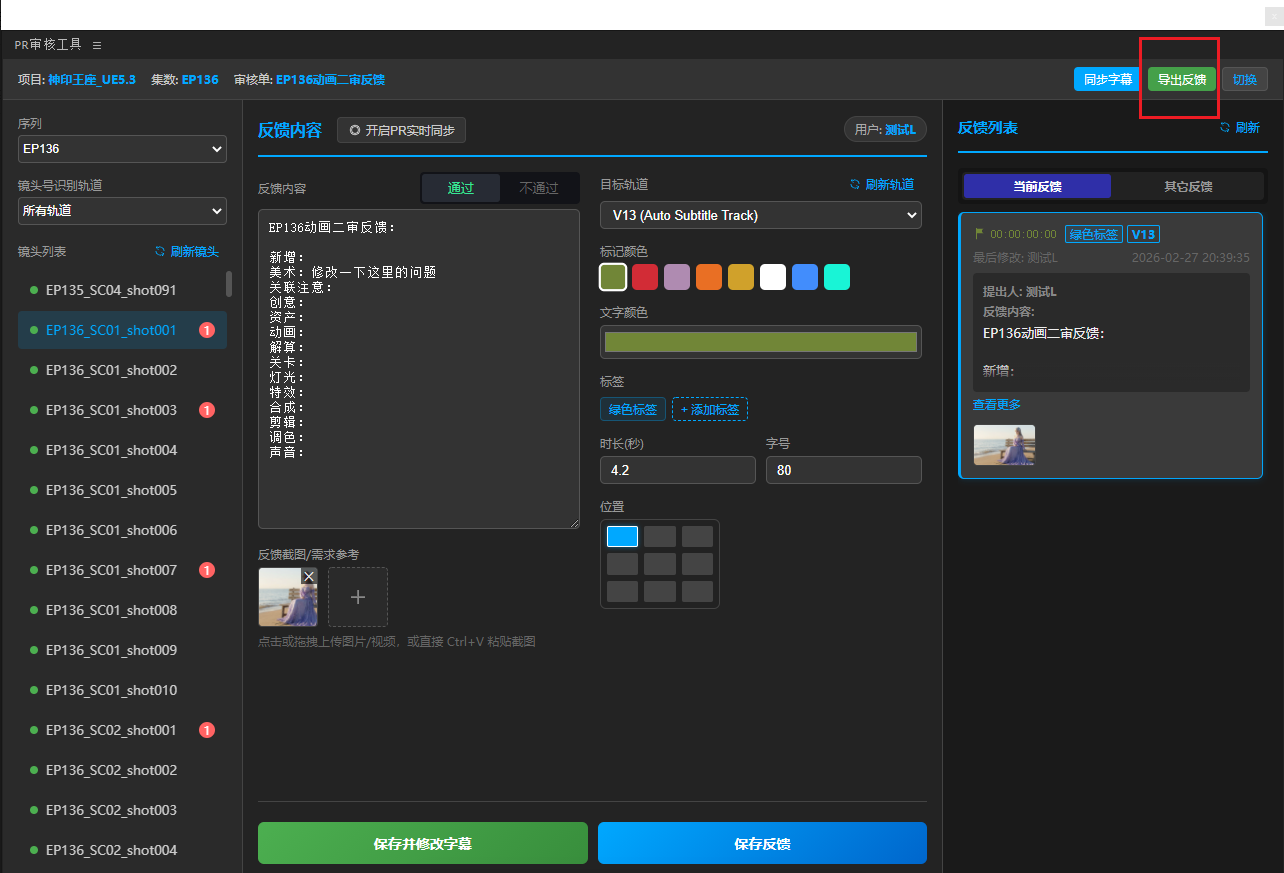Image resolution: width=1284 pixels, height=873 pixels.
Task: Set review status to 不通过
Action: 539,188
